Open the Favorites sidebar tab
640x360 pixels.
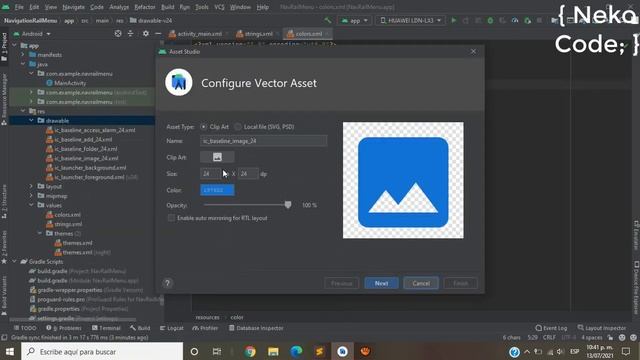pyautogui.click(x=4, y=247)
